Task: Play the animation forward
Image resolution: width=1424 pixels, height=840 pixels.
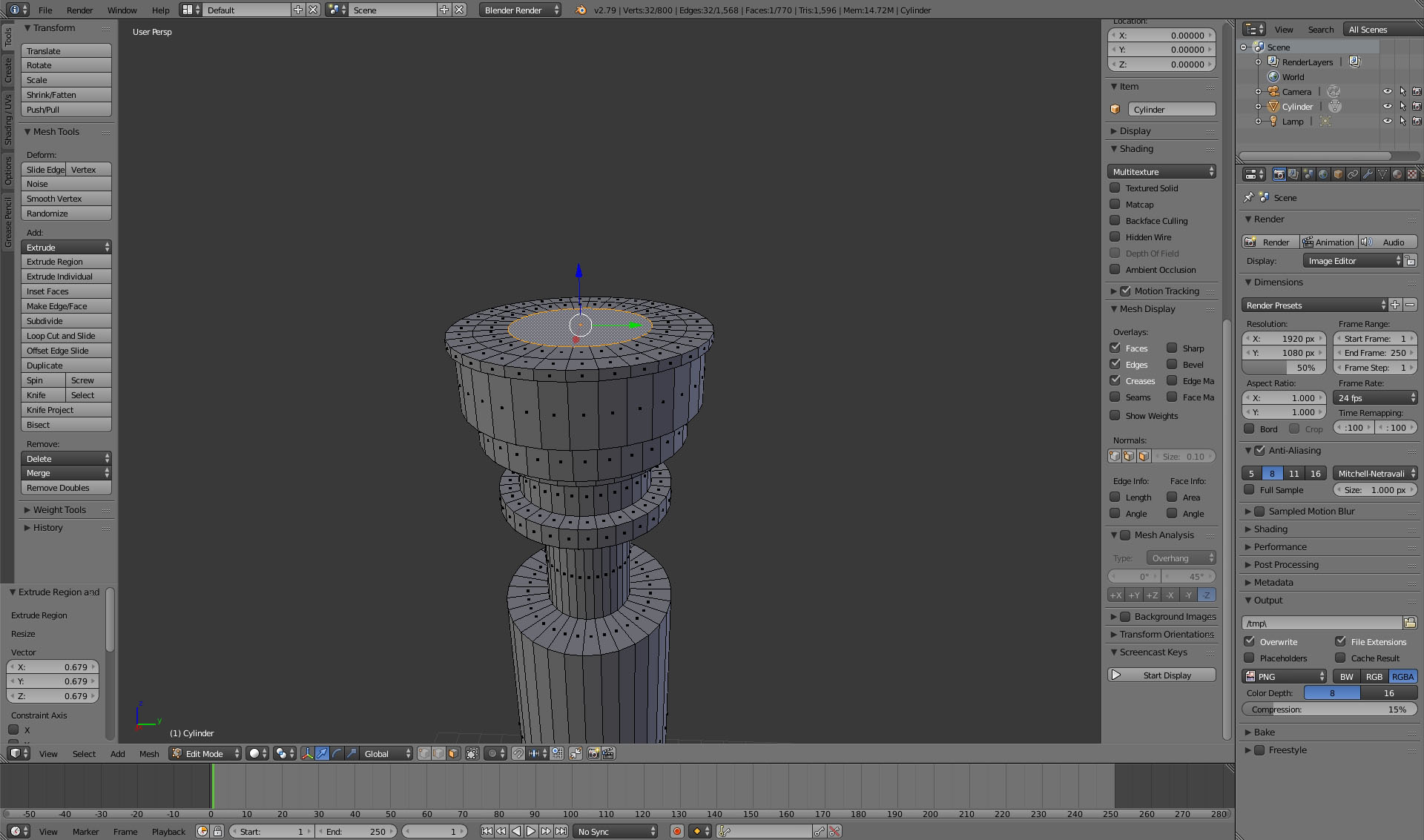Action: 531,831
